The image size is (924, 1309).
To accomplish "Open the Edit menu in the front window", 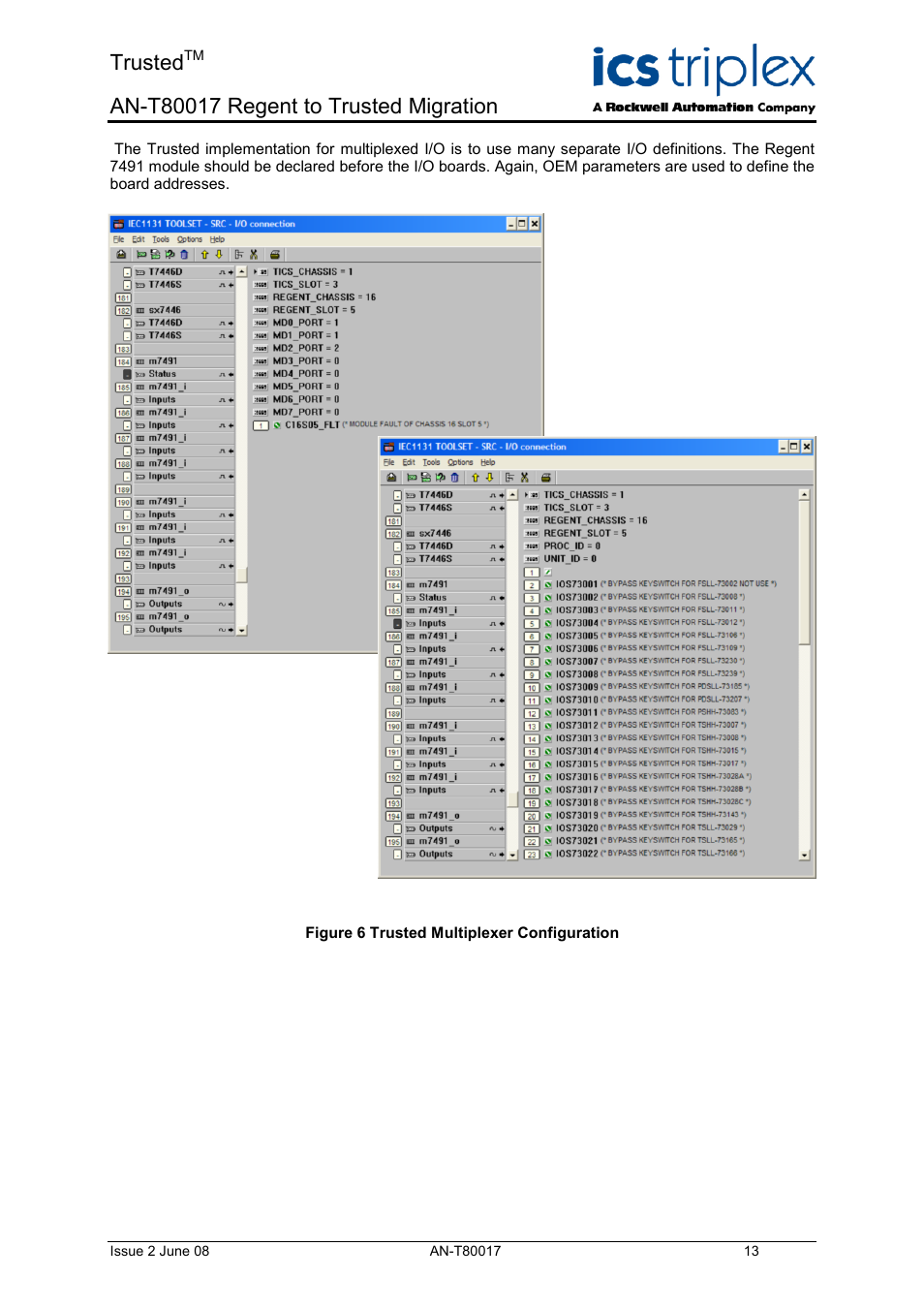I will 409,462.
